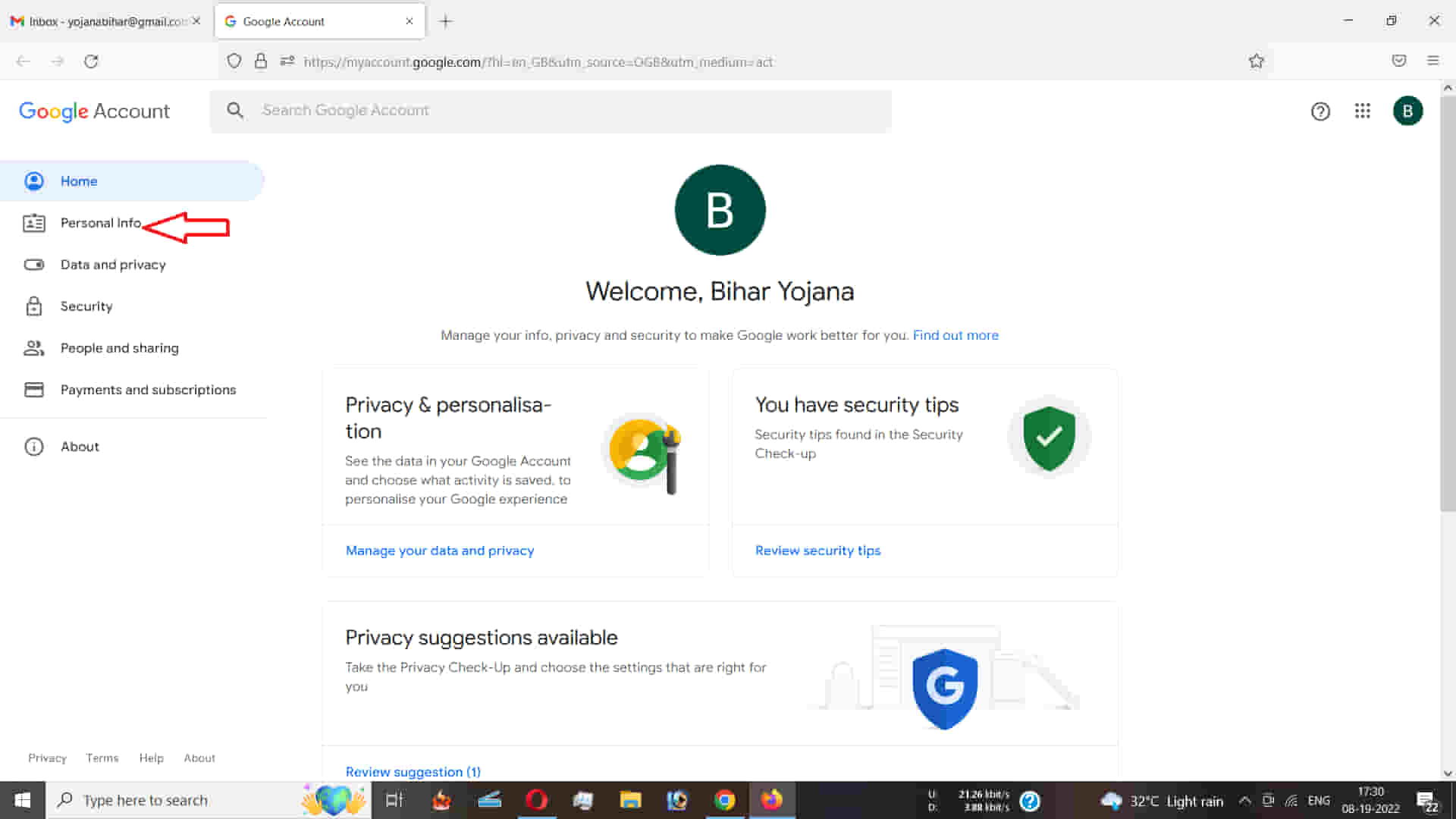Click the Personal Info ID card icon
The height and width of the screenshot is (819, 1456).
[x=34, y=223]
